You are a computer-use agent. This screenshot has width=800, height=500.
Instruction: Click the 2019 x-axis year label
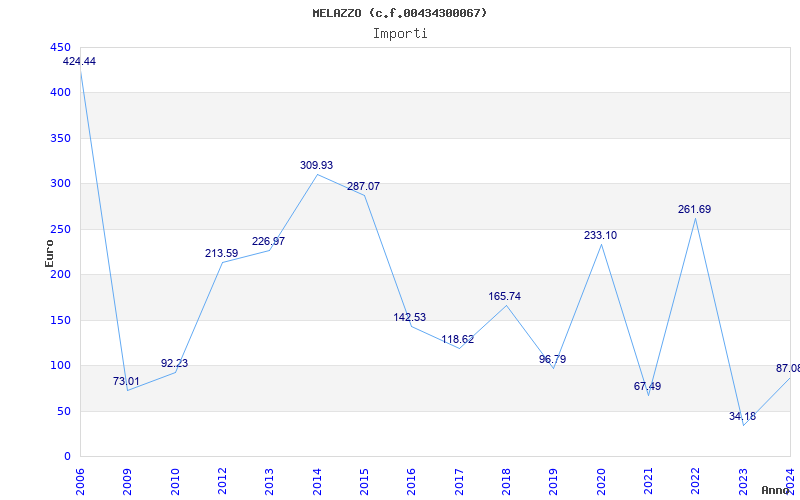point(554,481)
